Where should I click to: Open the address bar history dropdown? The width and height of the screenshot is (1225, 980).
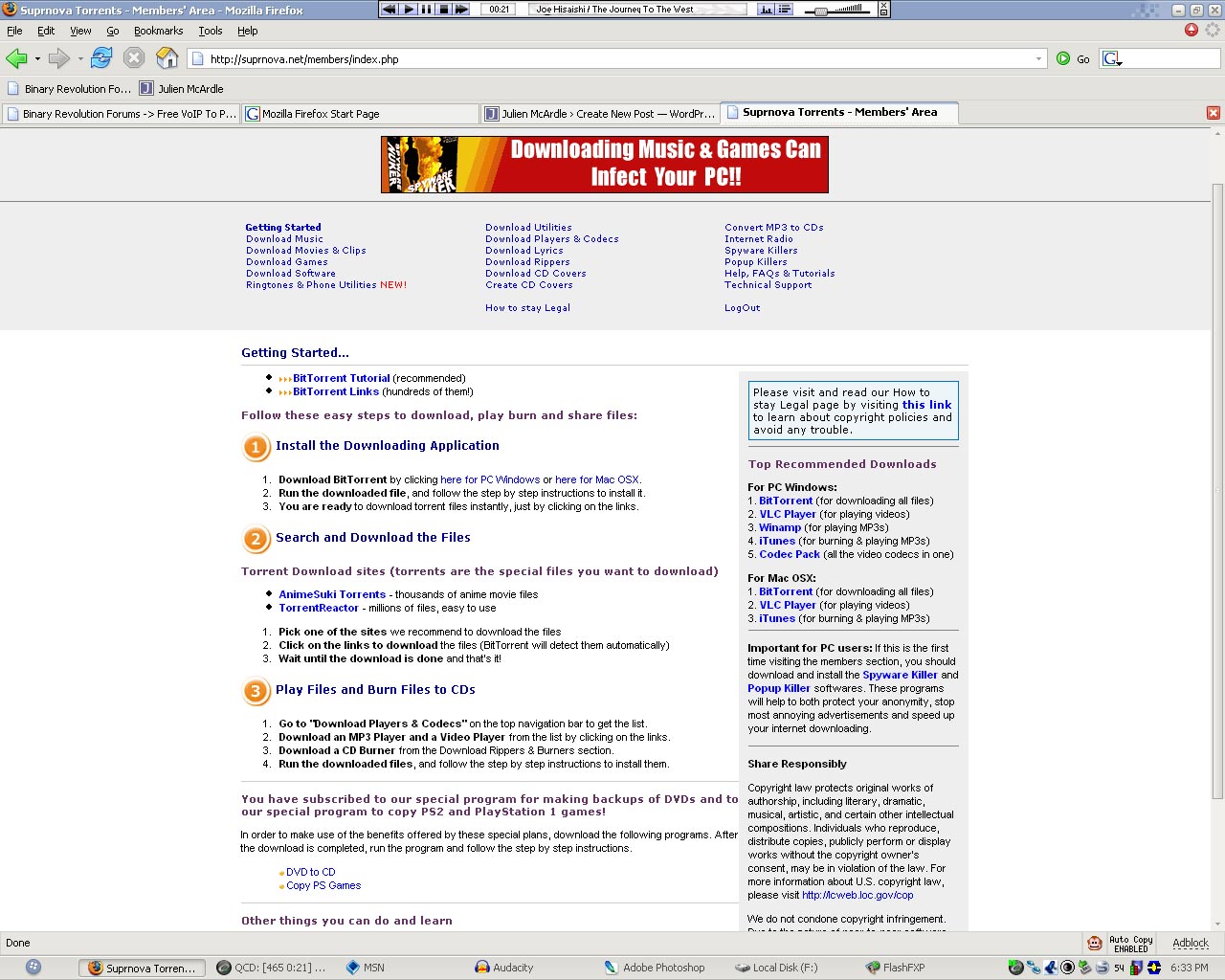pyautogui.click(x=1039, y=59)
